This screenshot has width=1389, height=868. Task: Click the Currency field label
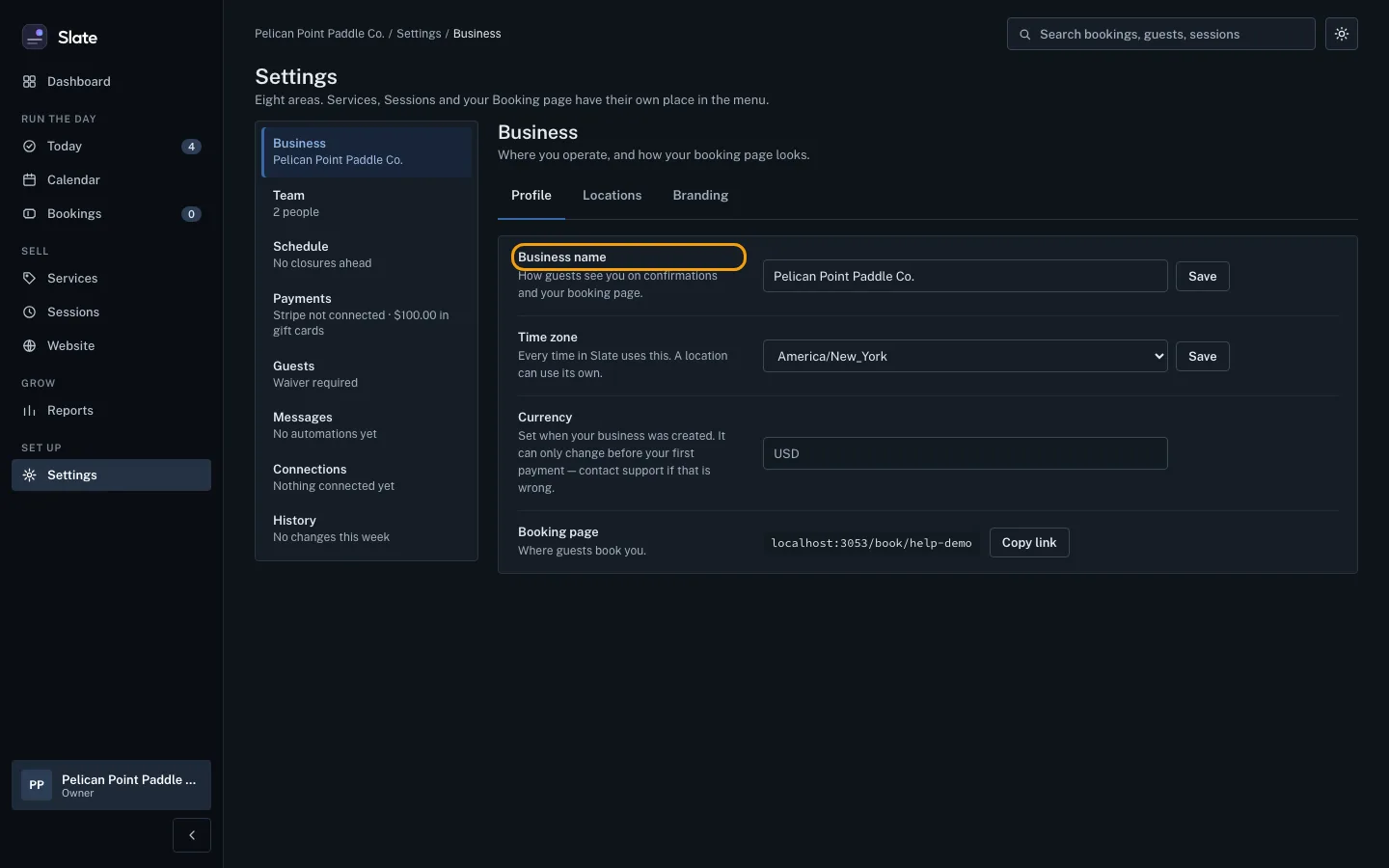(x=545, y=418)
